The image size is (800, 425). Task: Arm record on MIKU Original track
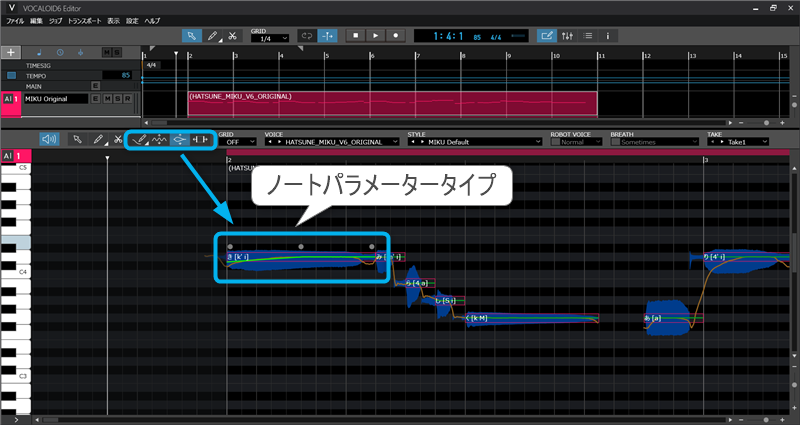click(128, 98)
